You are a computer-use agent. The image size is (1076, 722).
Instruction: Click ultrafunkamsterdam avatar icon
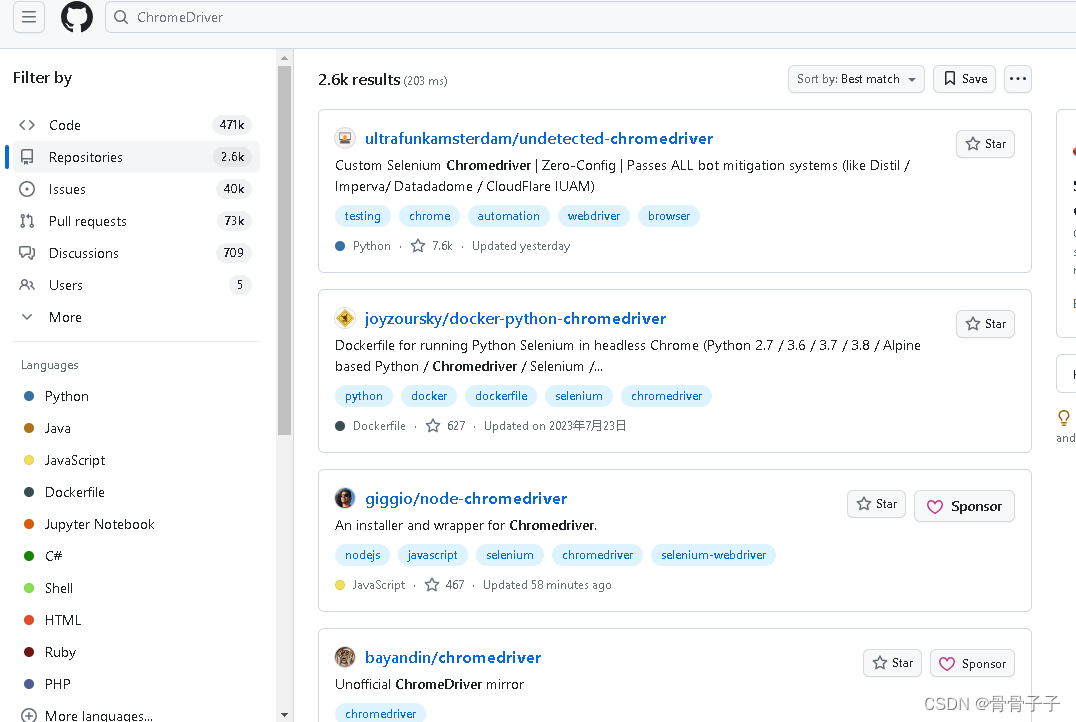pyautogui.click(x=344, y=139)
